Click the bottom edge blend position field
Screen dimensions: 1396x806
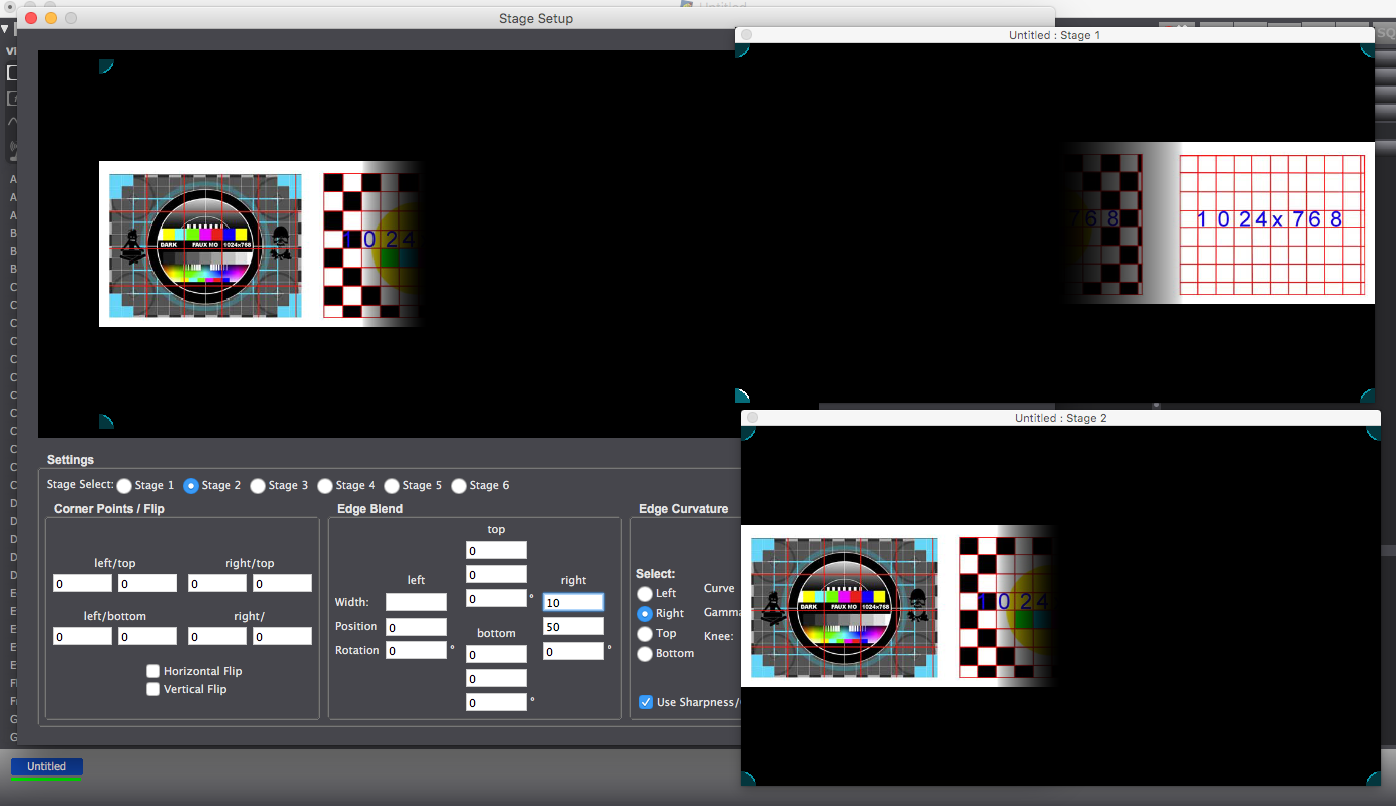click(x=496, y=678)
